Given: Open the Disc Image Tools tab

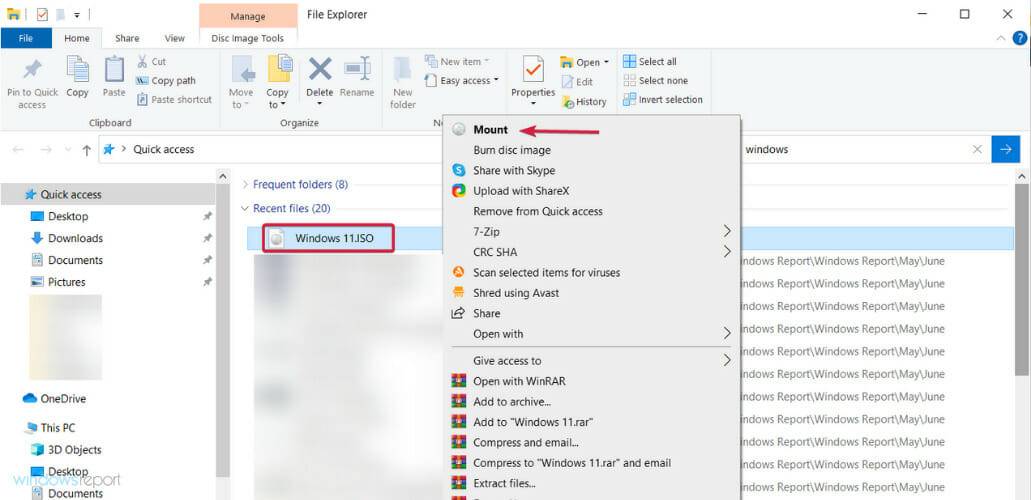Looking at the screenshot, I should pos(247,38).
